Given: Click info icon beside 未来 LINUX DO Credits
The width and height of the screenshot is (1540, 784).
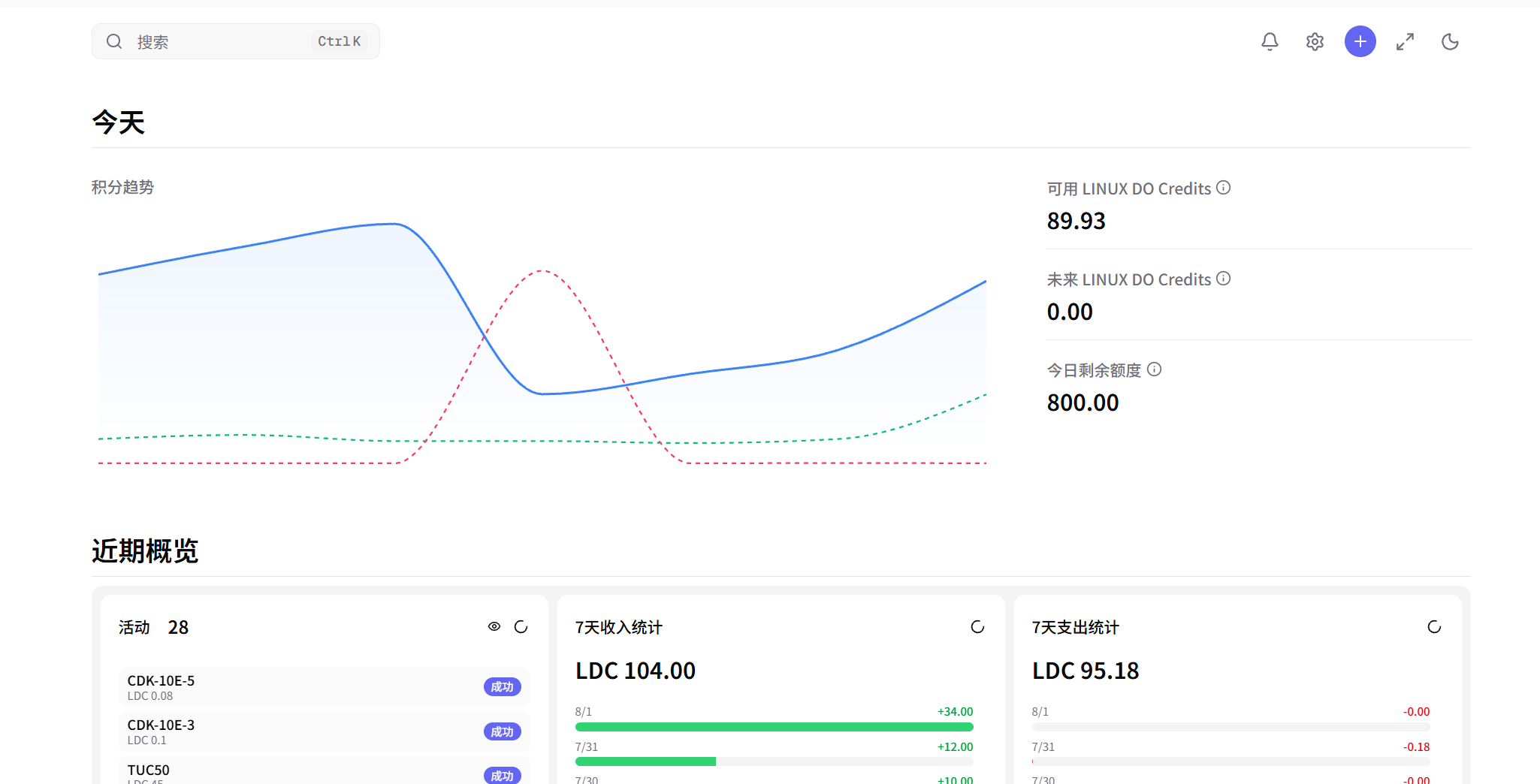Looking at the screenshot, I should tap(1224, 279).
